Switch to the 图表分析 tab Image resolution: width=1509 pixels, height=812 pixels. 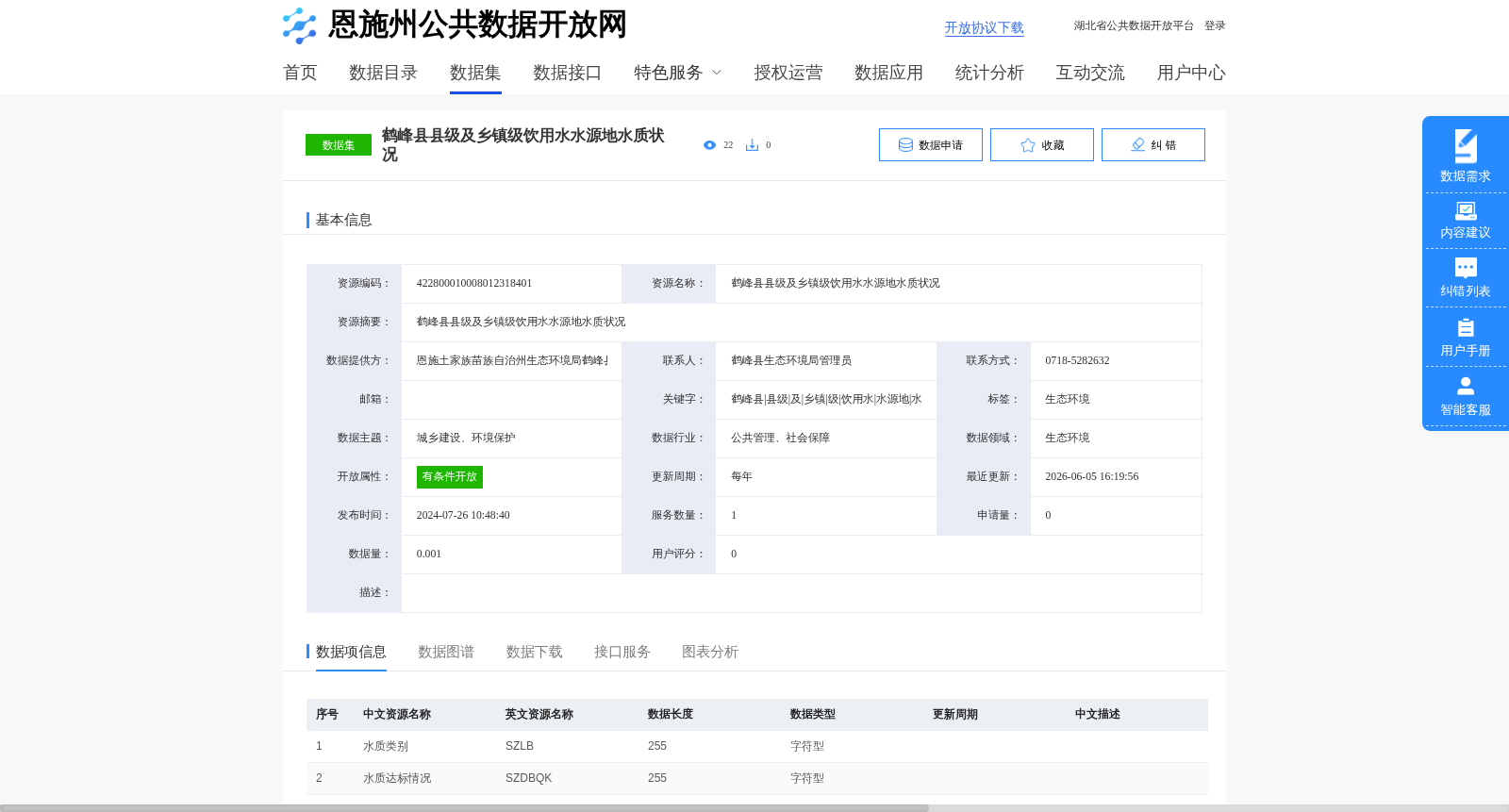(x=710, y=652)
